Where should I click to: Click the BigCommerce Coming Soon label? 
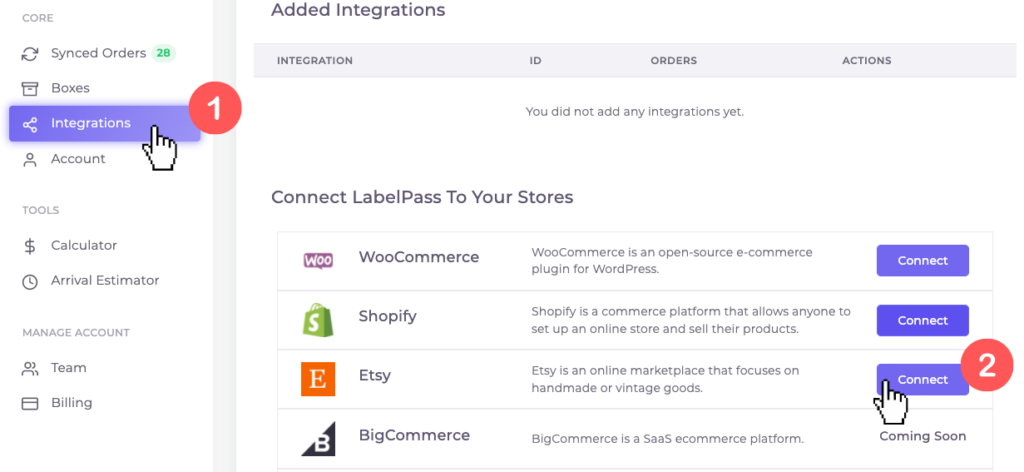(922, 436)
